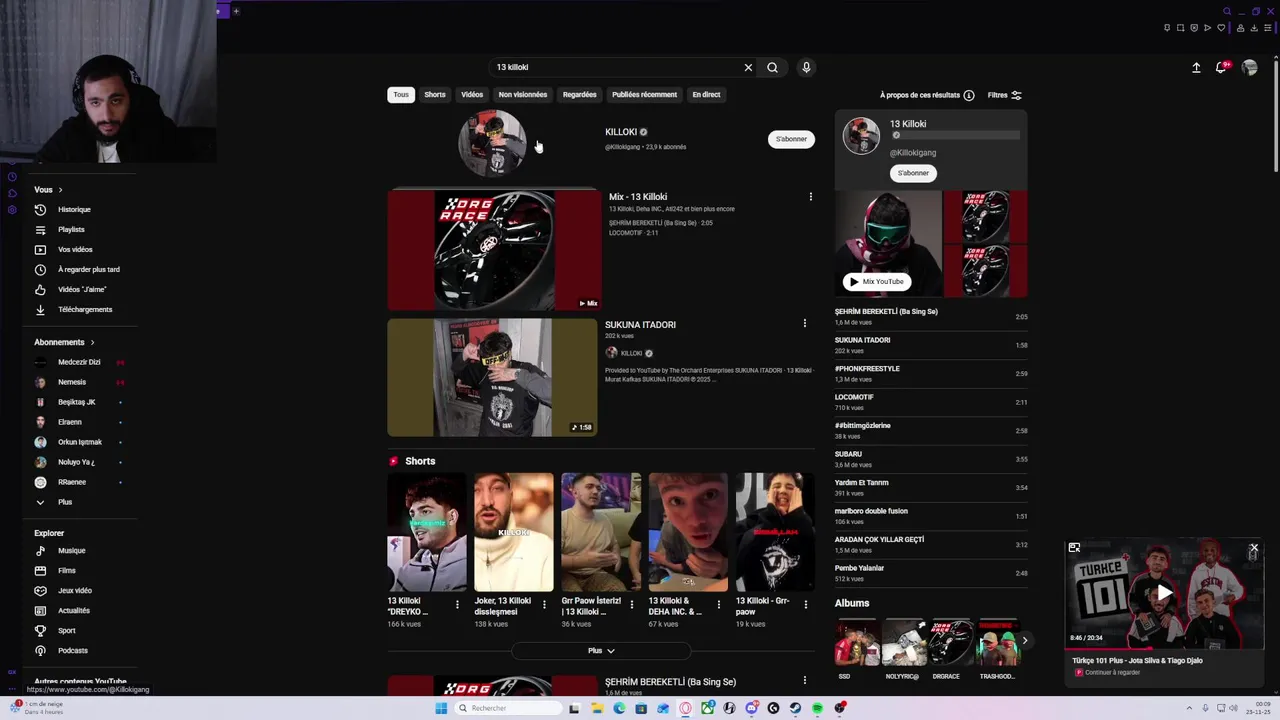Viewport: 1280px width, 720px height.
Task: Open a new browser tab with plus
Action: [x=236, y=11]
